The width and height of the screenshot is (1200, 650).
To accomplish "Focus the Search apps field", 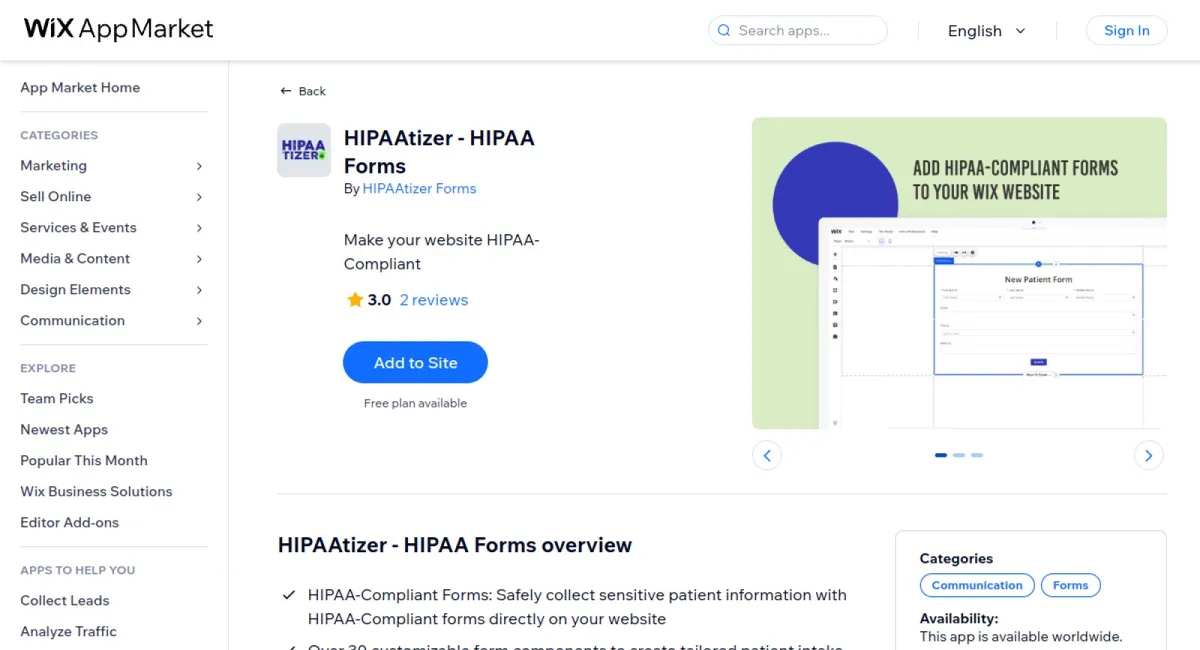I will click(798, 31).
